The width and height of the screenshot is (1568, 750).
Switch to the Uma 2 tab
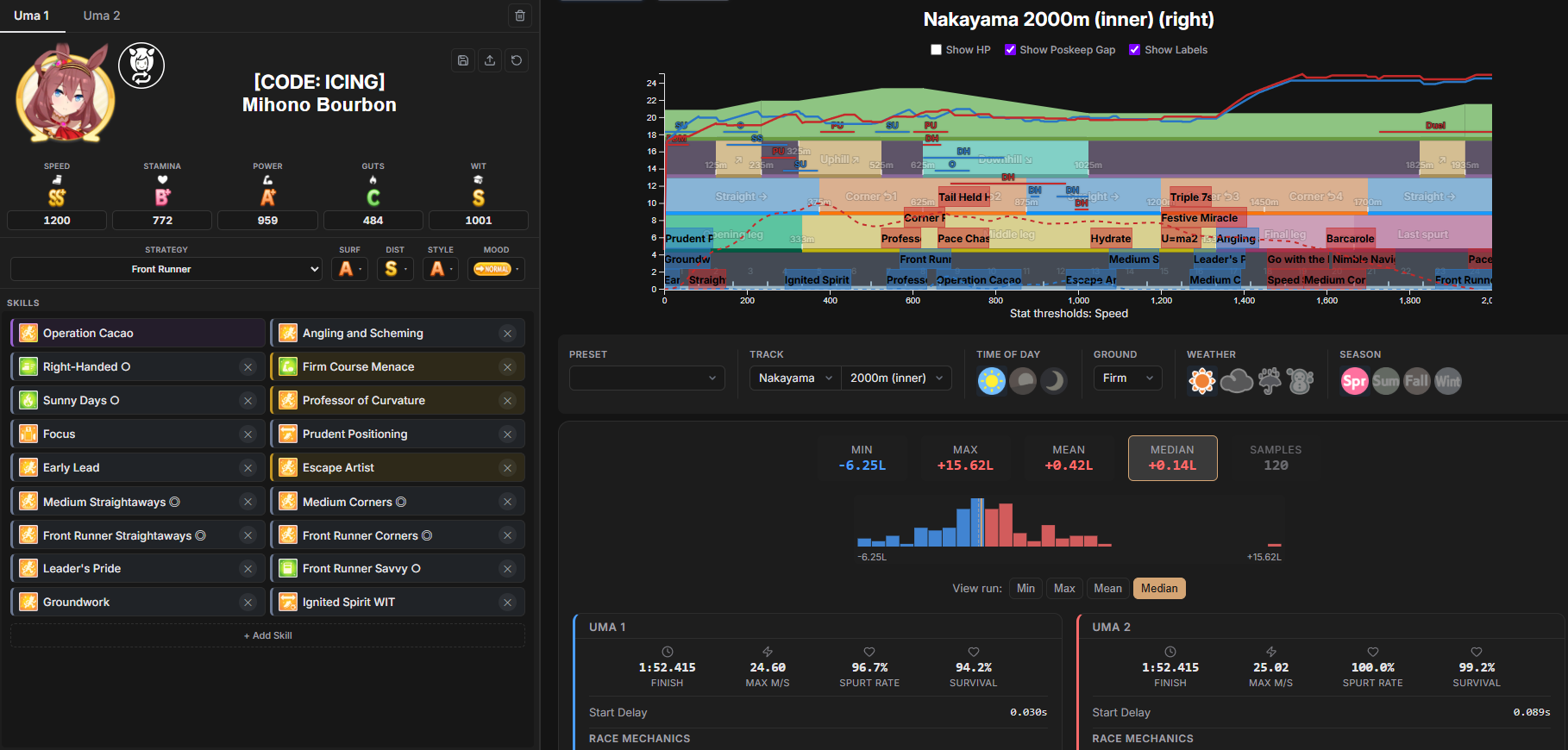pyautogui.click(x=102, y=16)
